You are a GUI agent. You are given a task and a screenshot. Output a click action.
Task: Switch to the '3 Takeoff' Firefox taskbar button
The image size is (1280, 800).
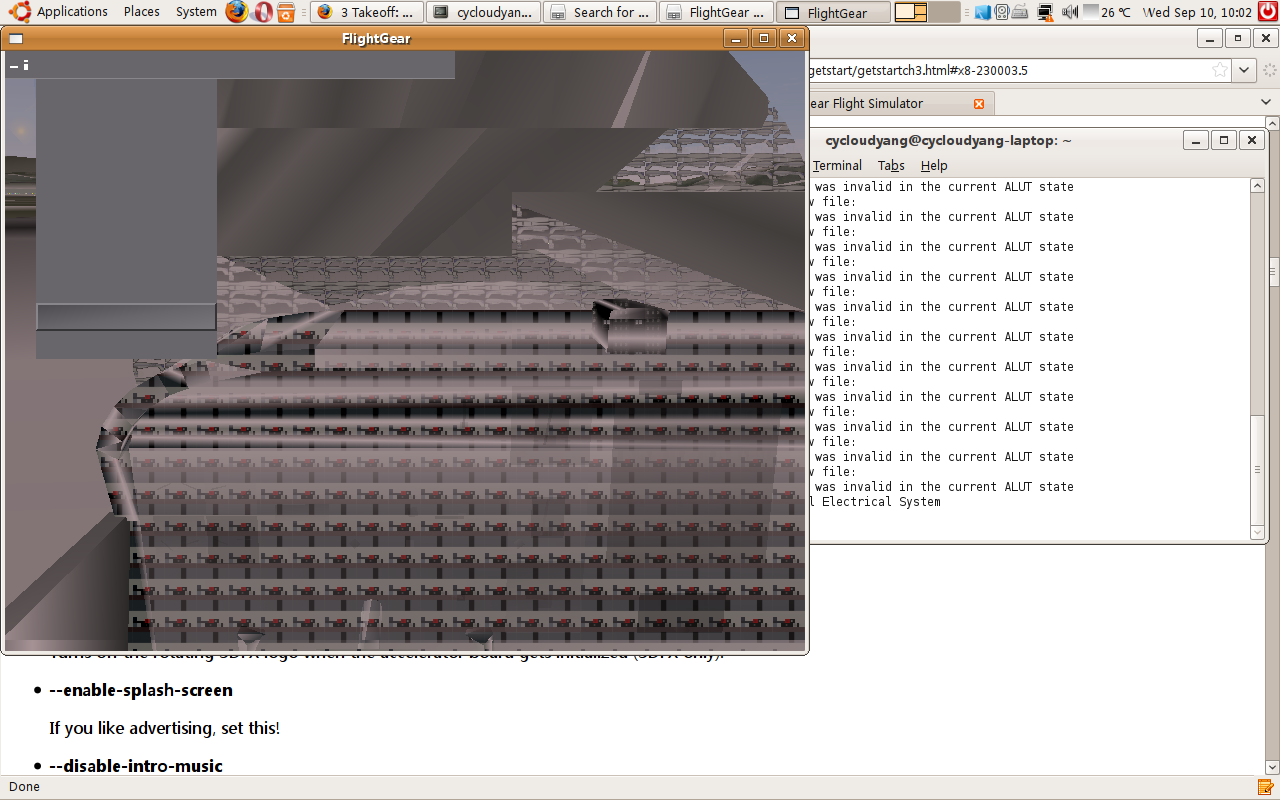click(x=366, y=12)
